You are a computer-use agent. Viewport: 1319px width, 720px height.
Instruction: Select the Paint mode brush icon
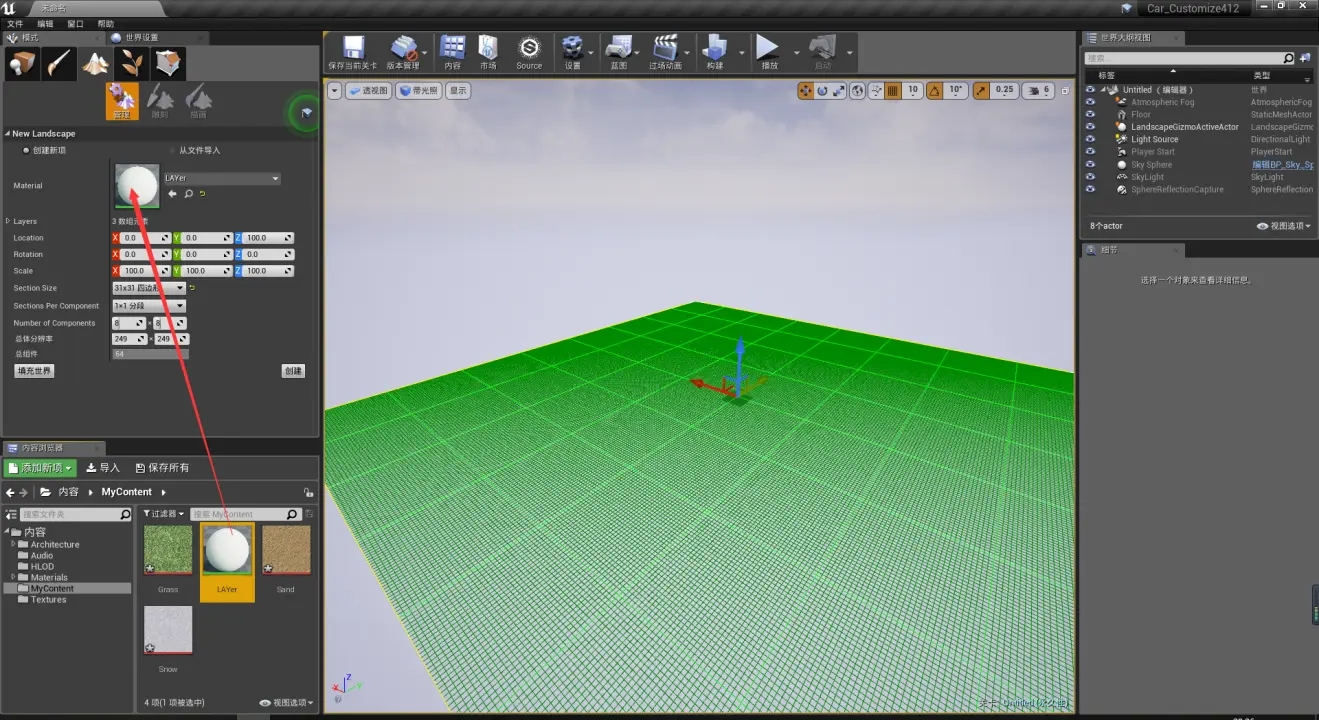[59, 64]
